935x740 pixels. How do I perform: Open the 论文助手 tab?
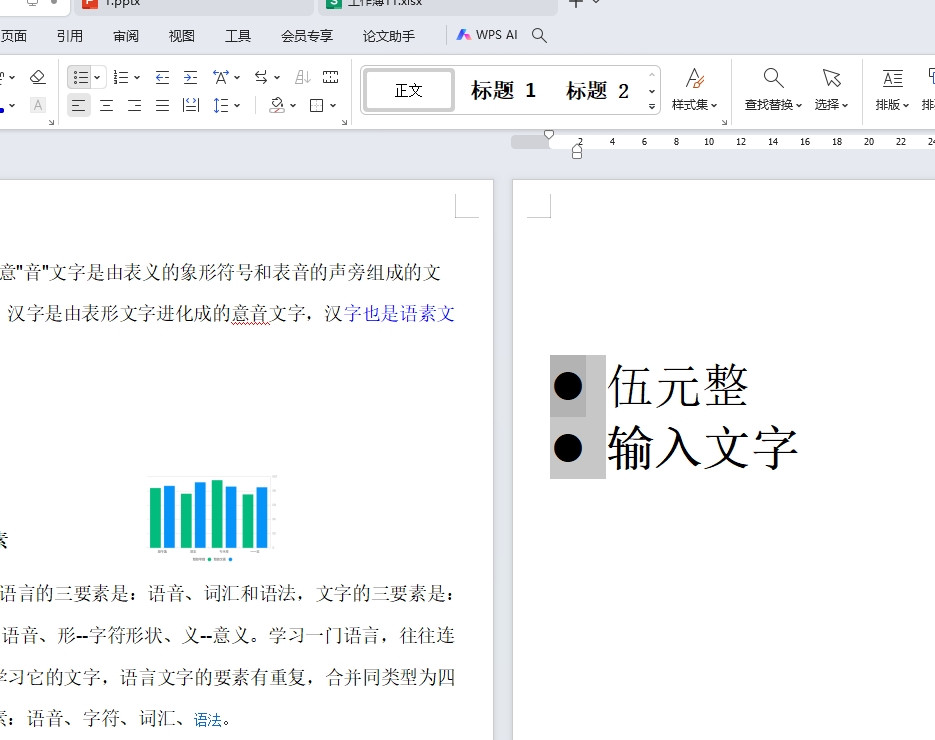pyautogui.click(x=389, y=36)
